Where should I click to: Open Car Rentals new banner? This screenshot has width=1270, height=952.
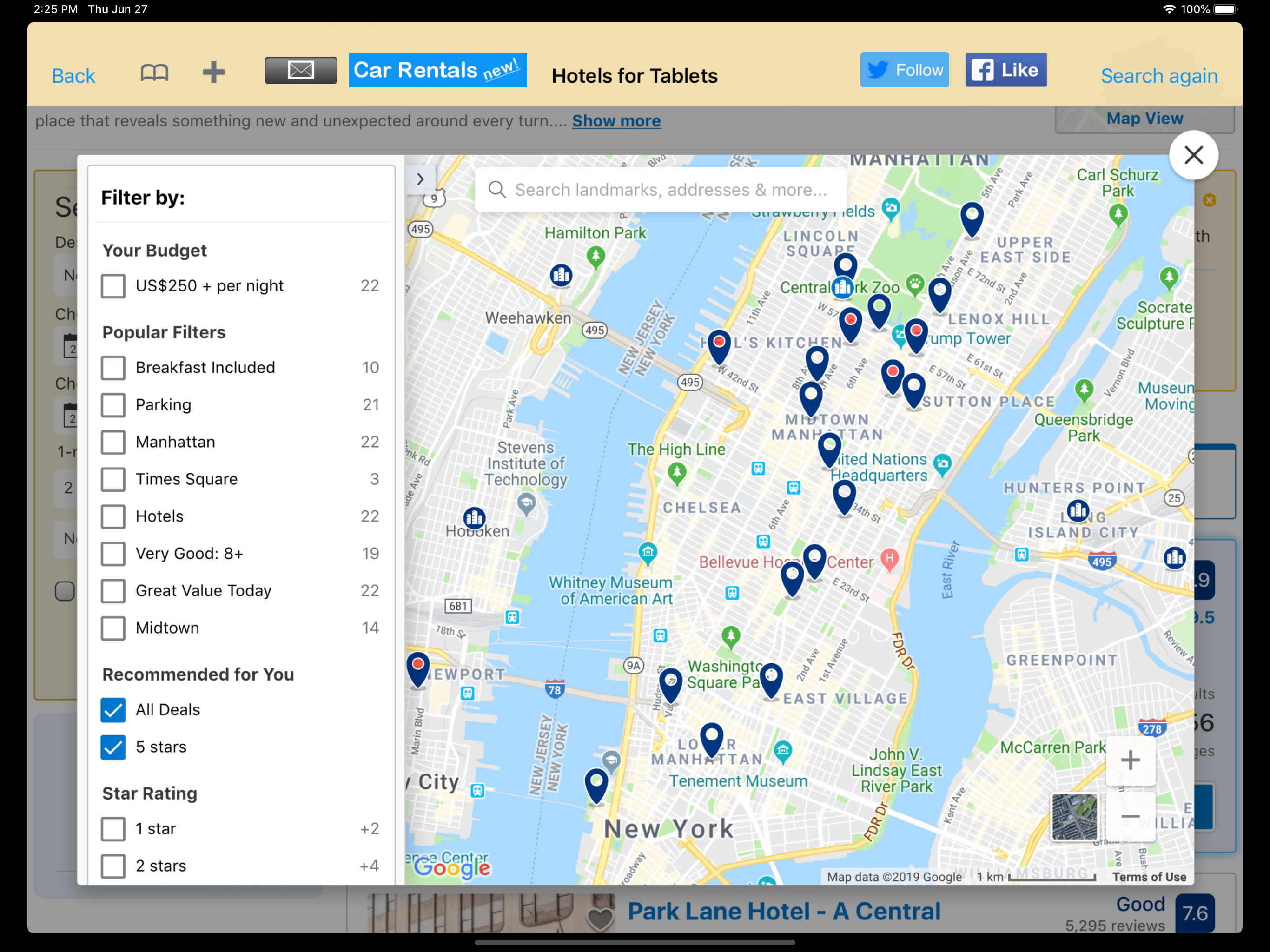(437, 71)
